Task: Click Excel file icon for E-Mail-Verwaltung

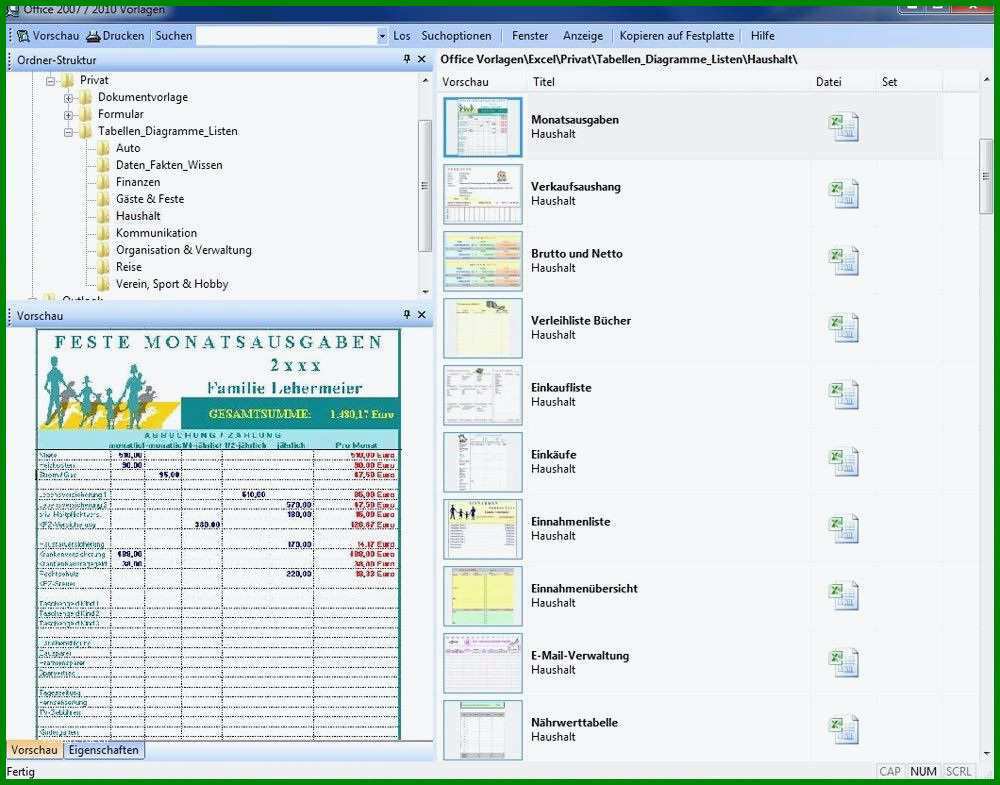Action: coord(844,663)
